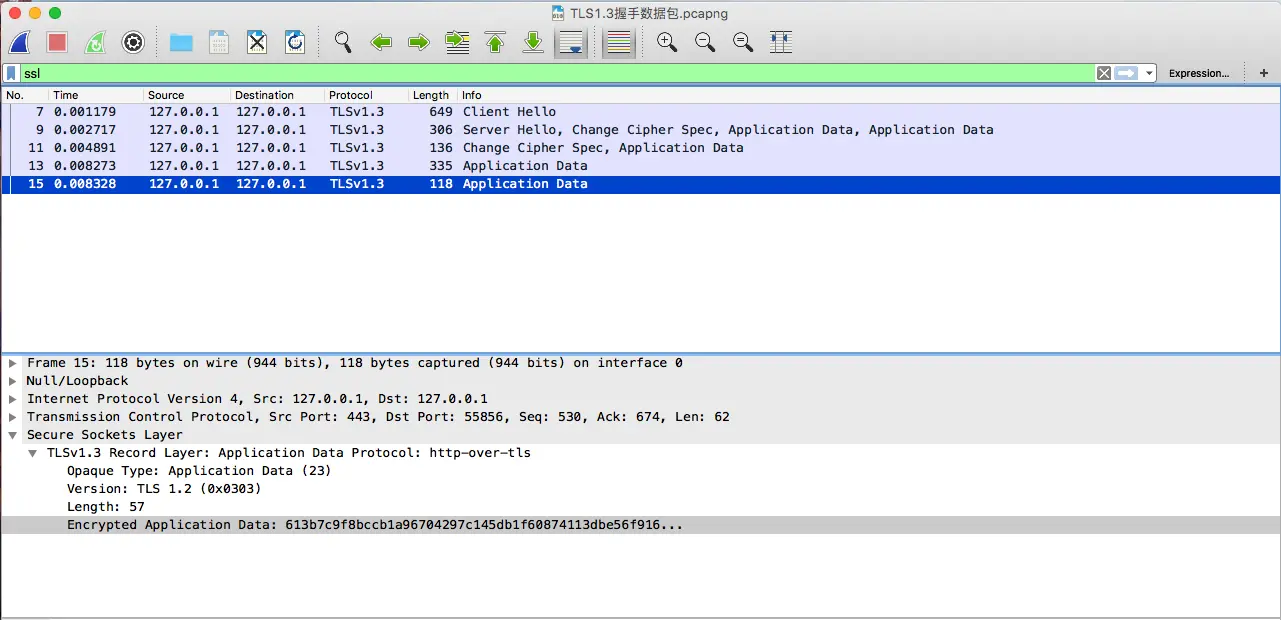
Task: Open recent display filters dropdown
Action: pyautogui.click(x=1150, y=73)
